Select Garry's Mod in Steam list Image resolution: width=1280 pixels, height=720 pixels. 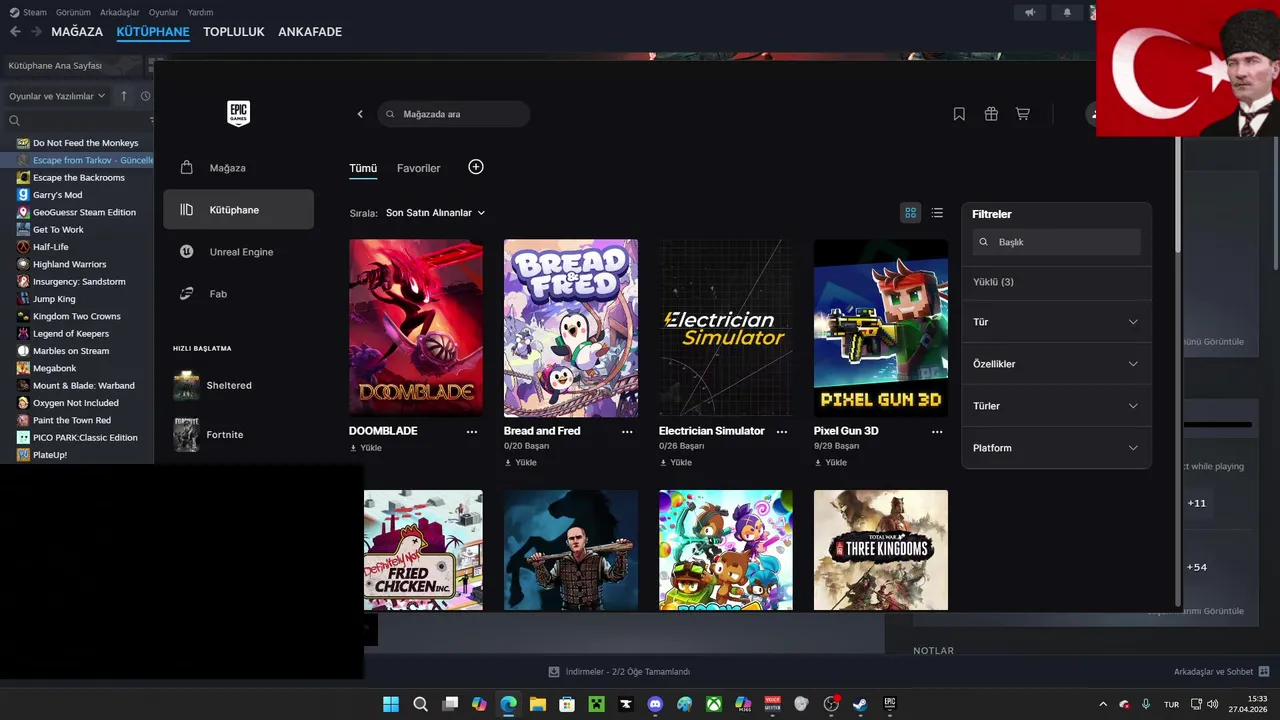pyautogui.click(x=58, y=195)
